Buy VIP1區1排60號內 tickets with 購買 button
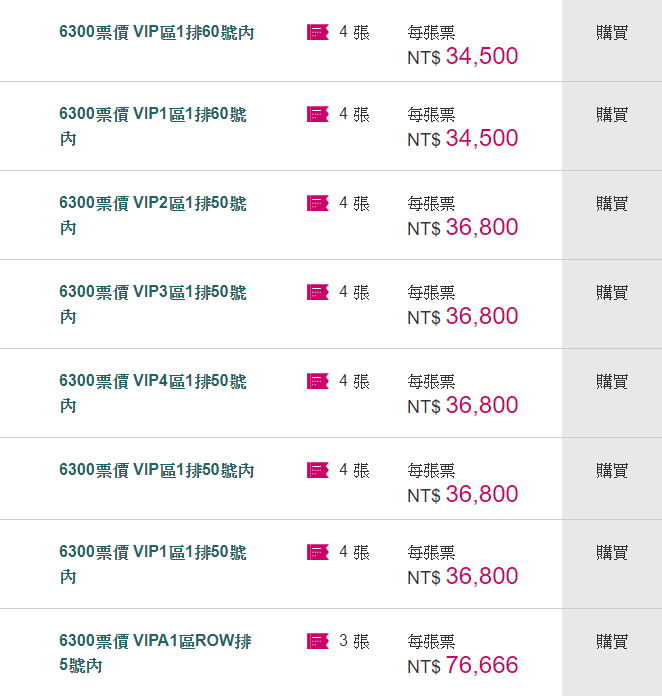 click(612, 115)
